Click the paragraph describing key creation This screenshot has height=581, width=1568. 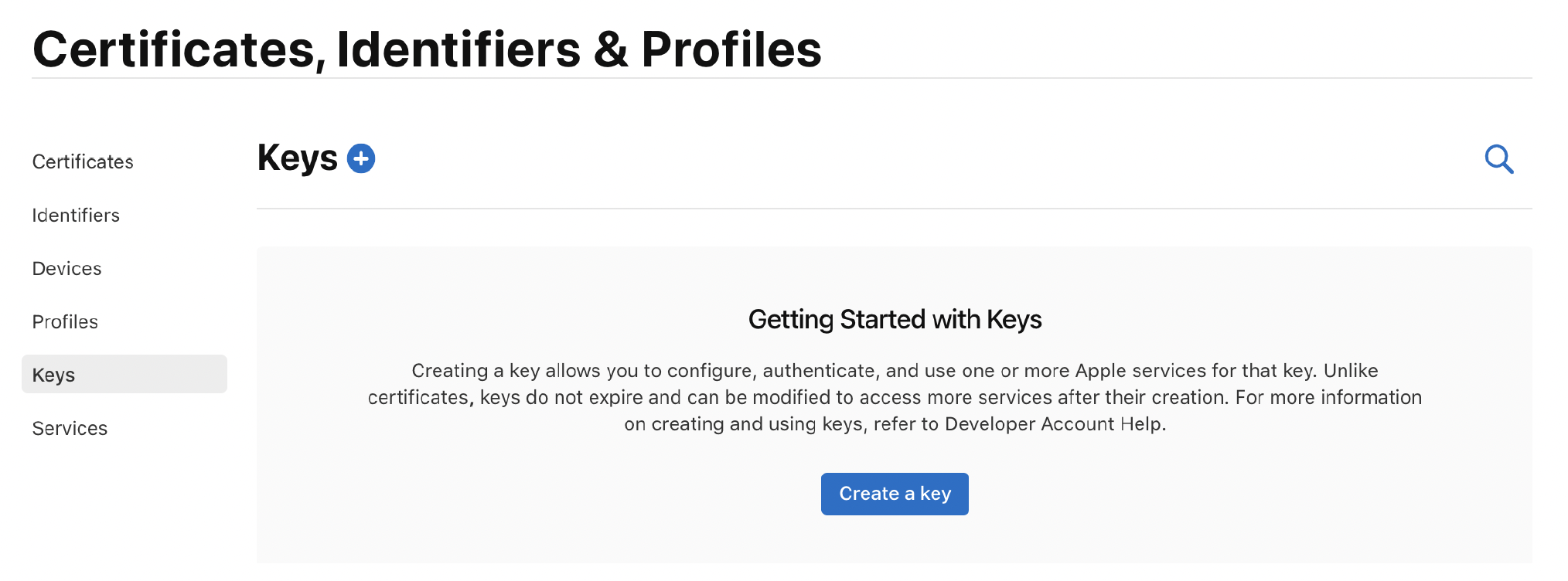pos(895,397)
